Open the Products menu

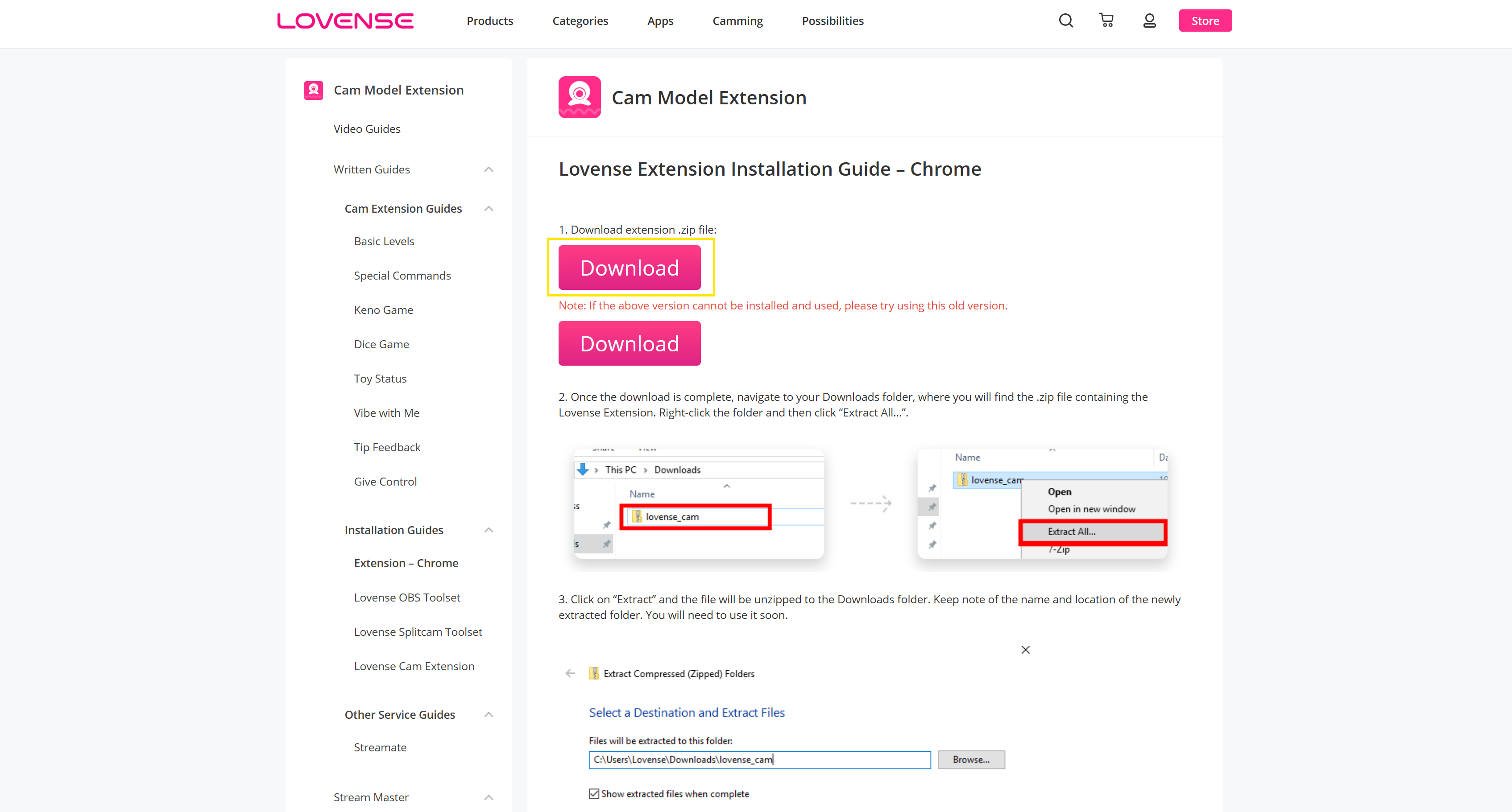point(489,21)
